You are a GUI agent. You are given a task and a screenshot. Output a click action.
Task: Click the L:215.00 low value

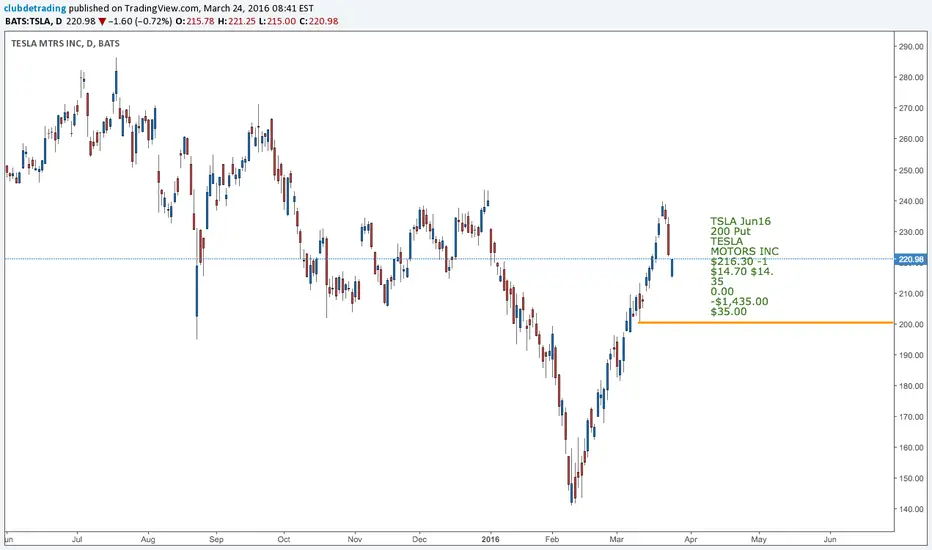coord(277,21)
